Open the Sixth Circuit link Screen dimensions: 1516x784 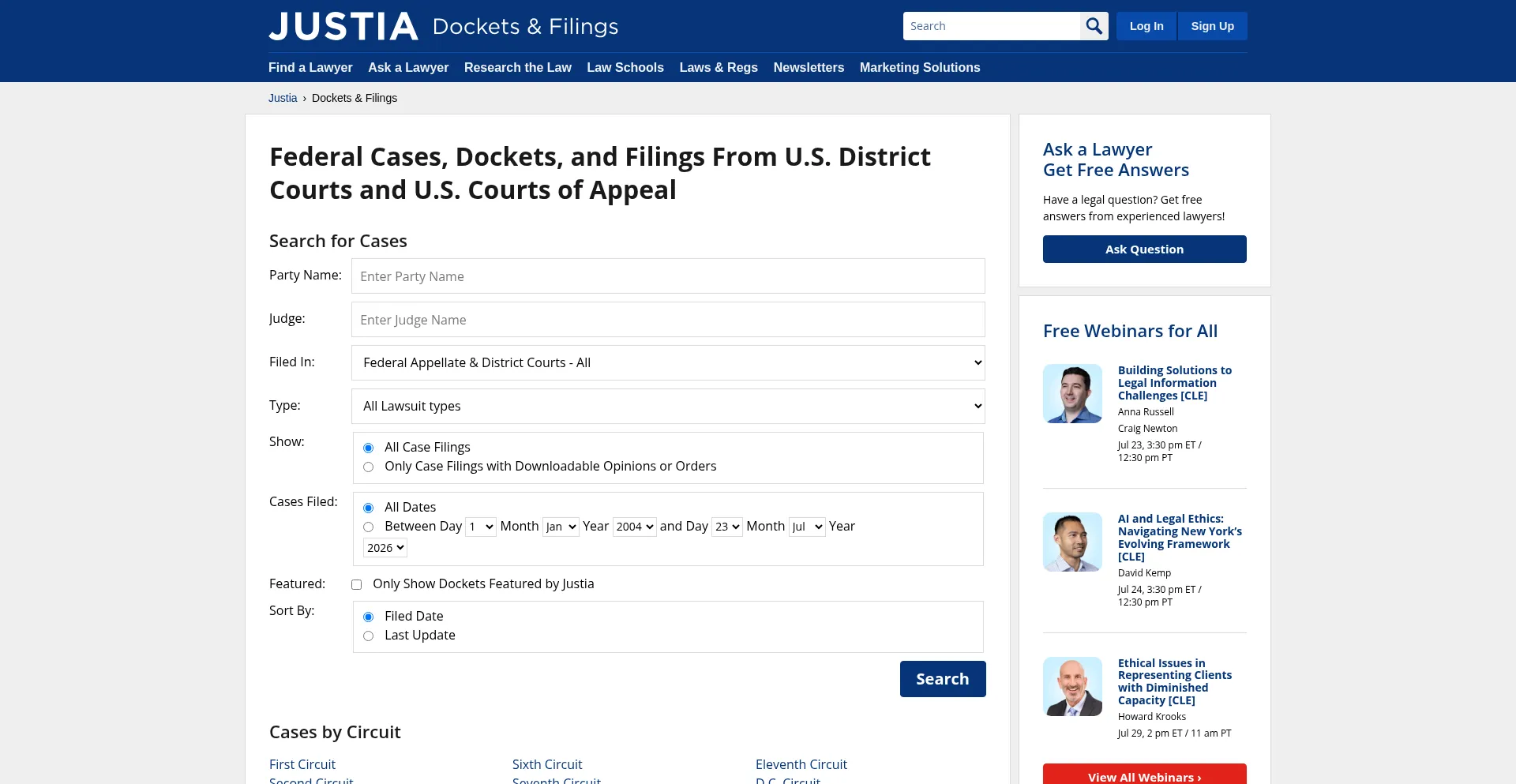coord(547,764)
